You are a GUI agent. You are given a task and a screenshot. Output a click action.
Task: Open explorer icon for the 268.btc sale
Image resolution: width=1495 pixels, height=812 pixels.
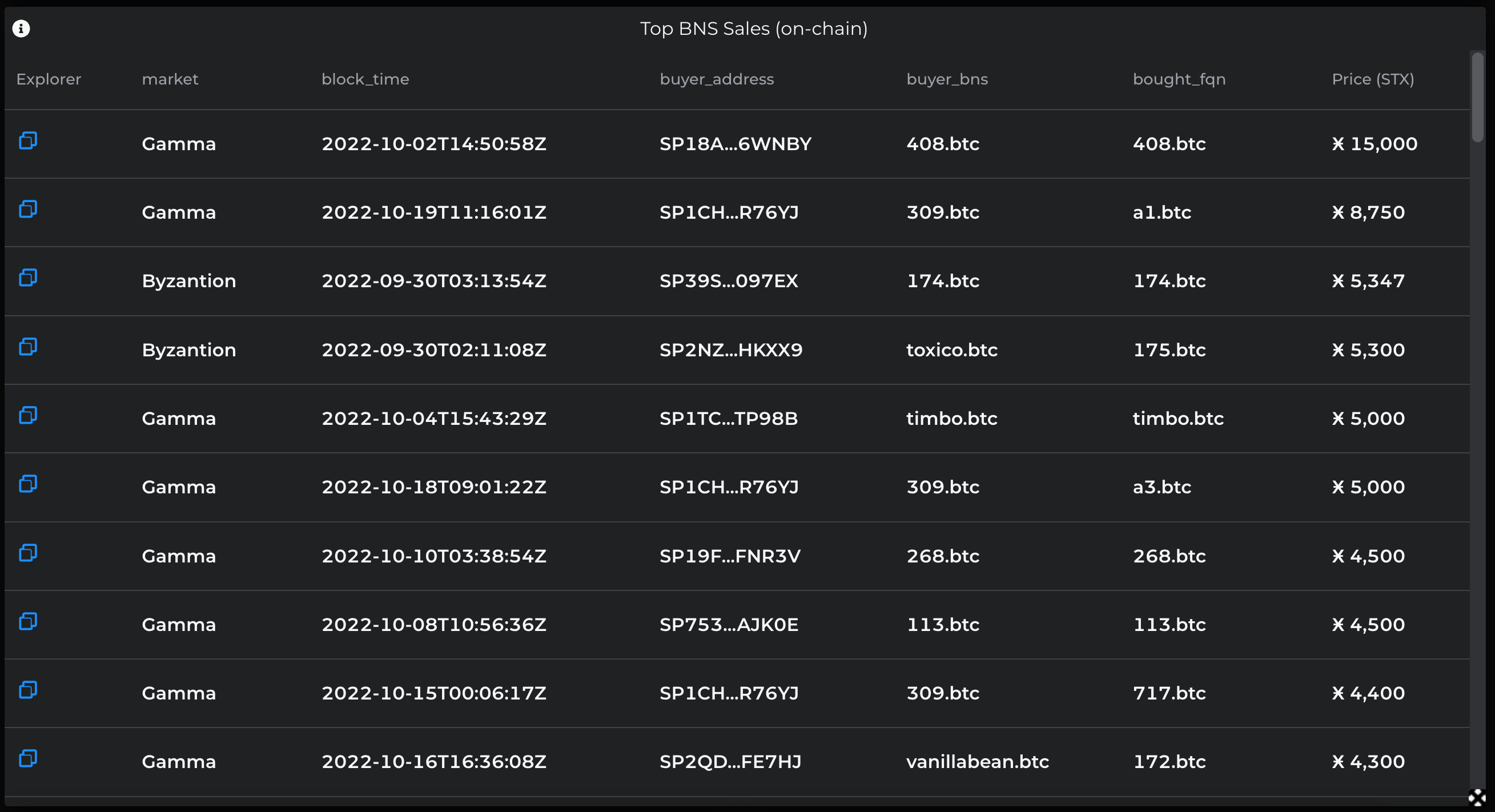coord(28,553)
